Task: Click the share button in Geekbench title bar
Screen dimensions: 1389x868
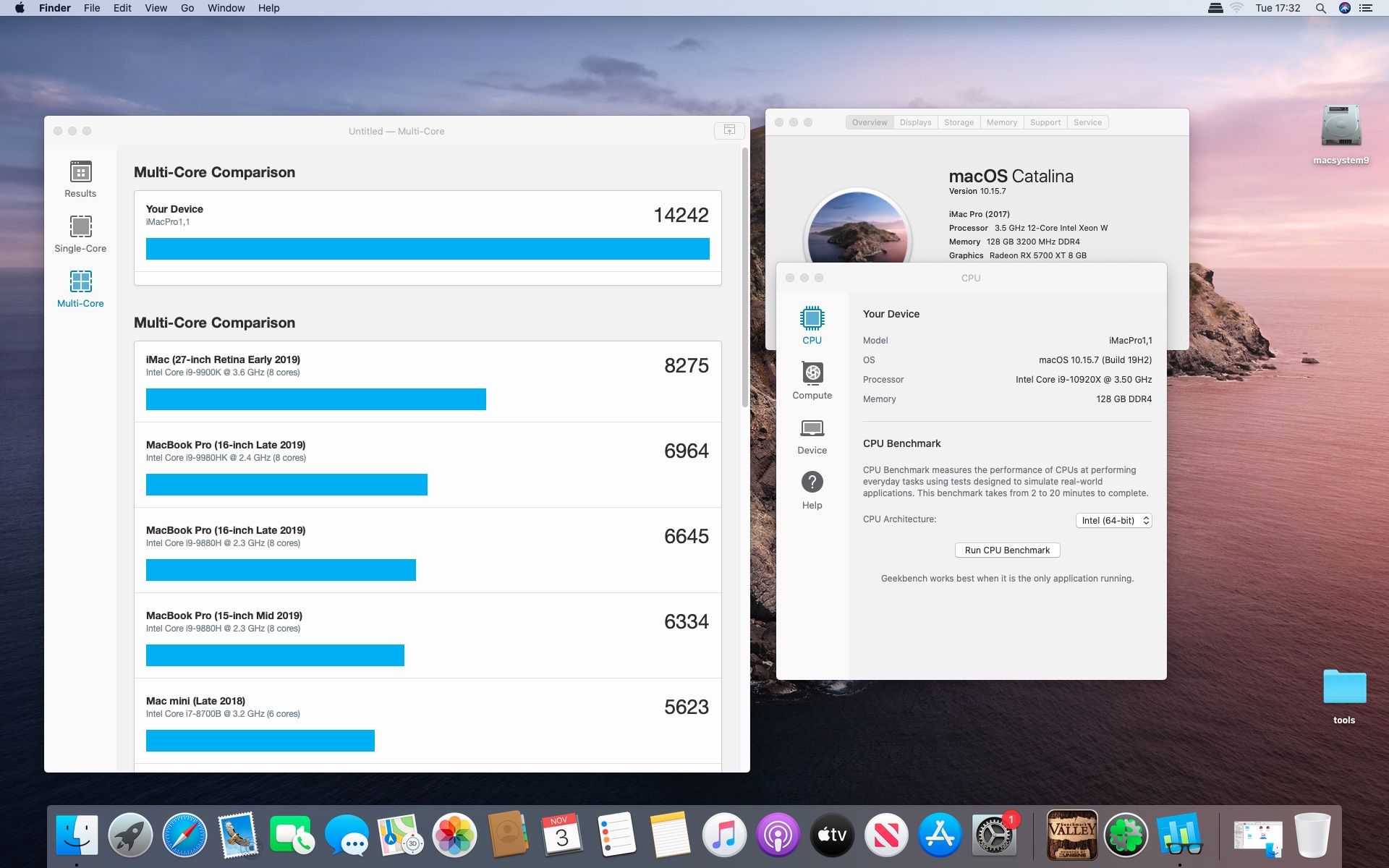Action: point(729,130)
